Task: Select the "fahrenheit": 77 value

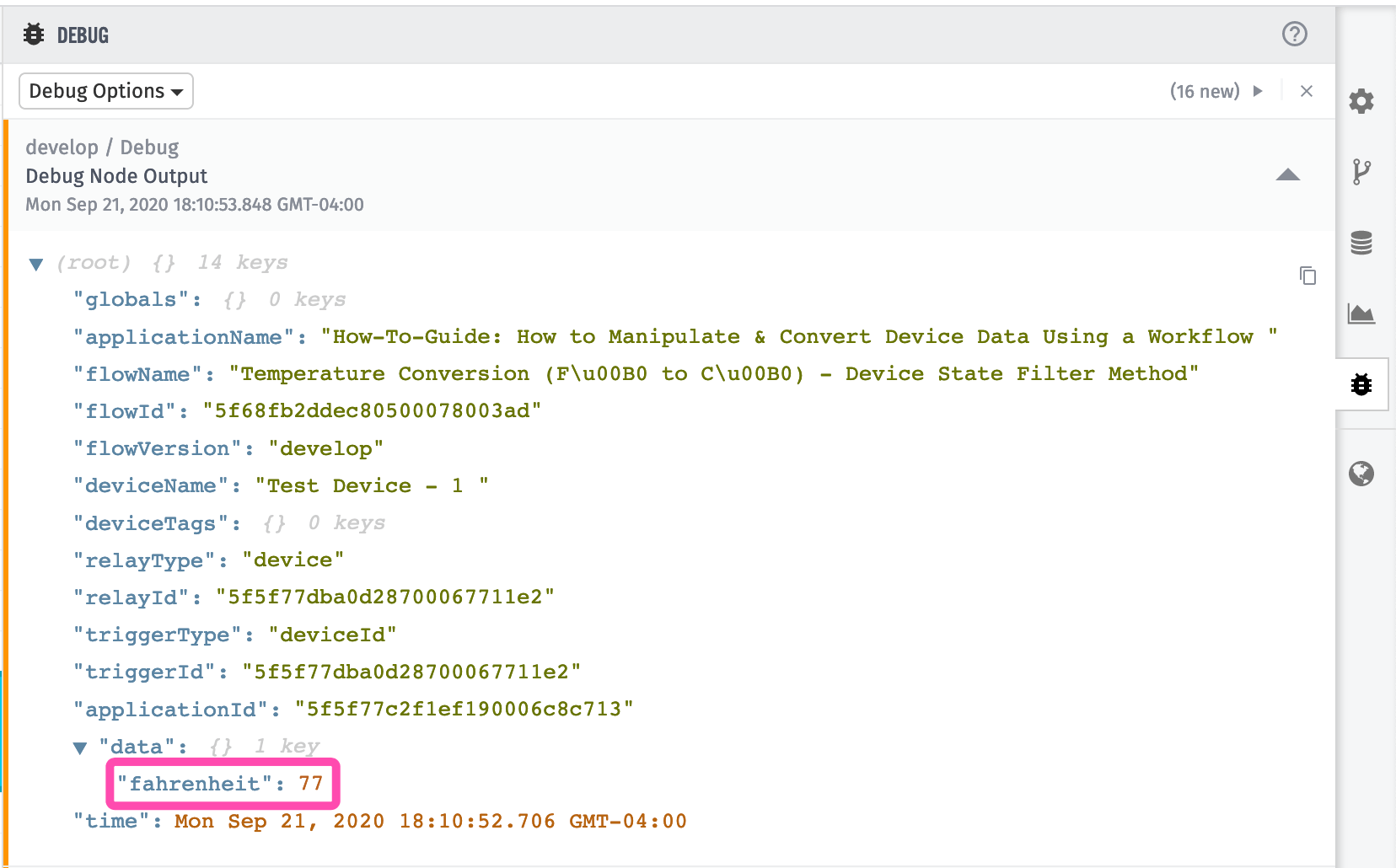Action: pos(311,784)
